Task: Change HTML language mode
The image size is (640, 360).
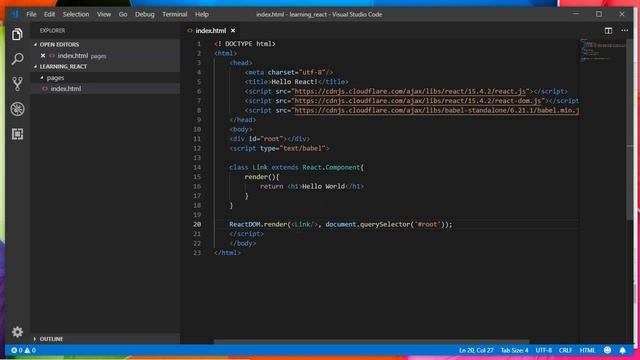Action: coord(587,350)
